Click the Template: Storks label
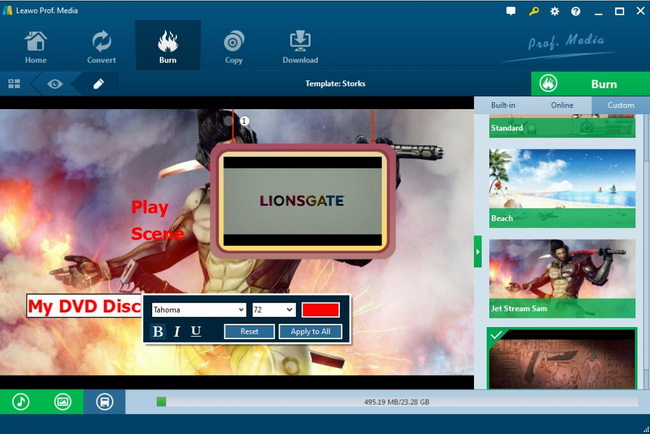650x434 pixels. [335, 84]
